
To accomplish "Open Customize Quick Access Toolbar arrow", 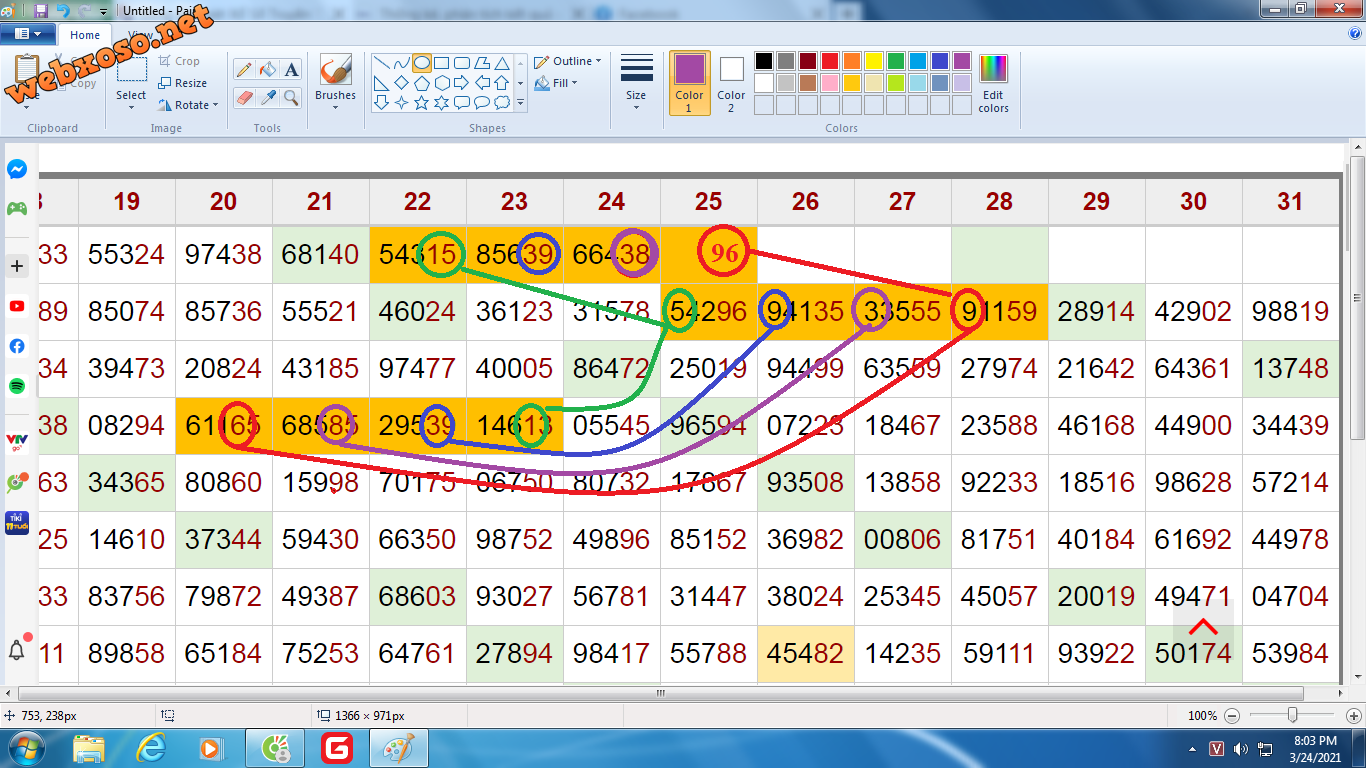I will [103, 12].
